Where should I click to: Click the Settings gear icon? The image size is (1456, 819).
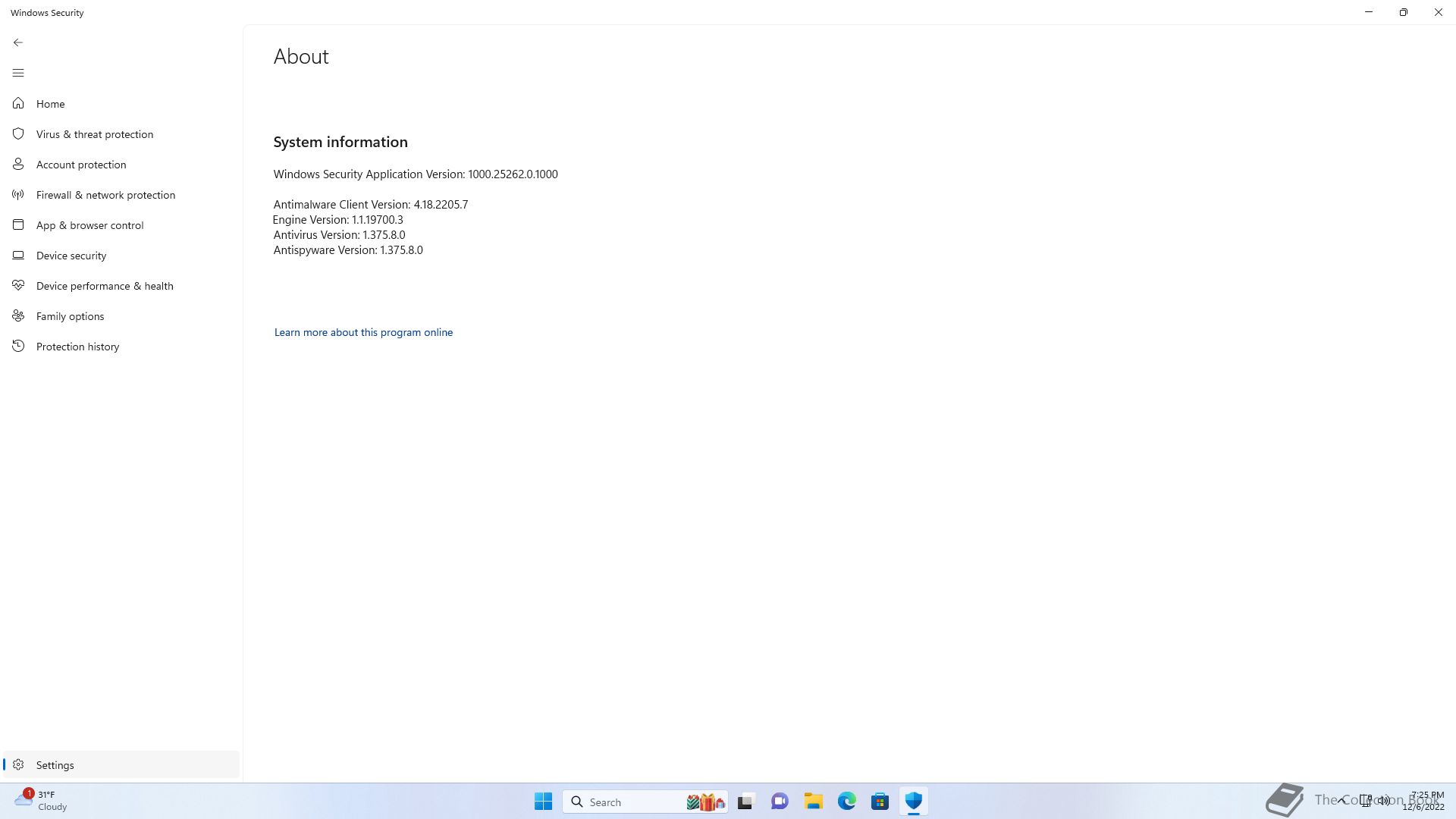coord(18,764)
